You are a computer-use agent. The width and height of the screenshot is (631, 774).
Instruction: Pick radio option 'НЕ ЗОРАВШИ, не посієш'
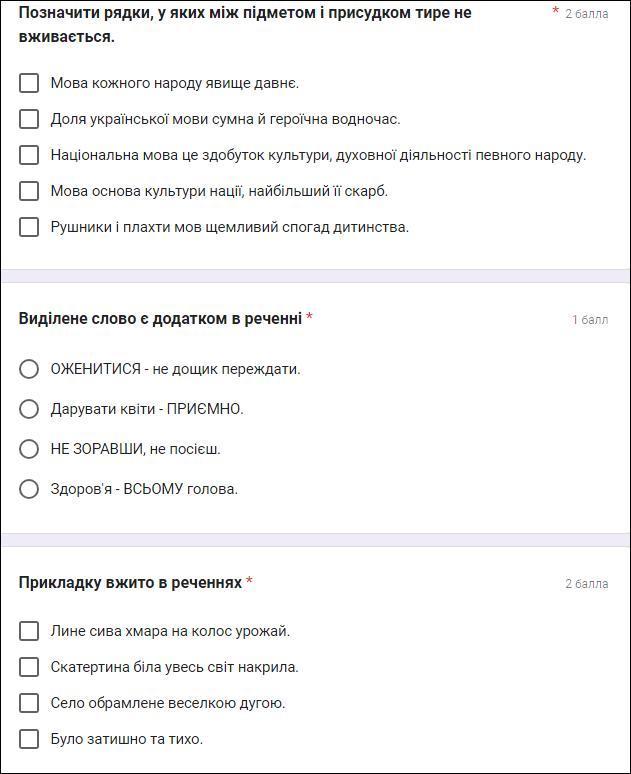29,449
